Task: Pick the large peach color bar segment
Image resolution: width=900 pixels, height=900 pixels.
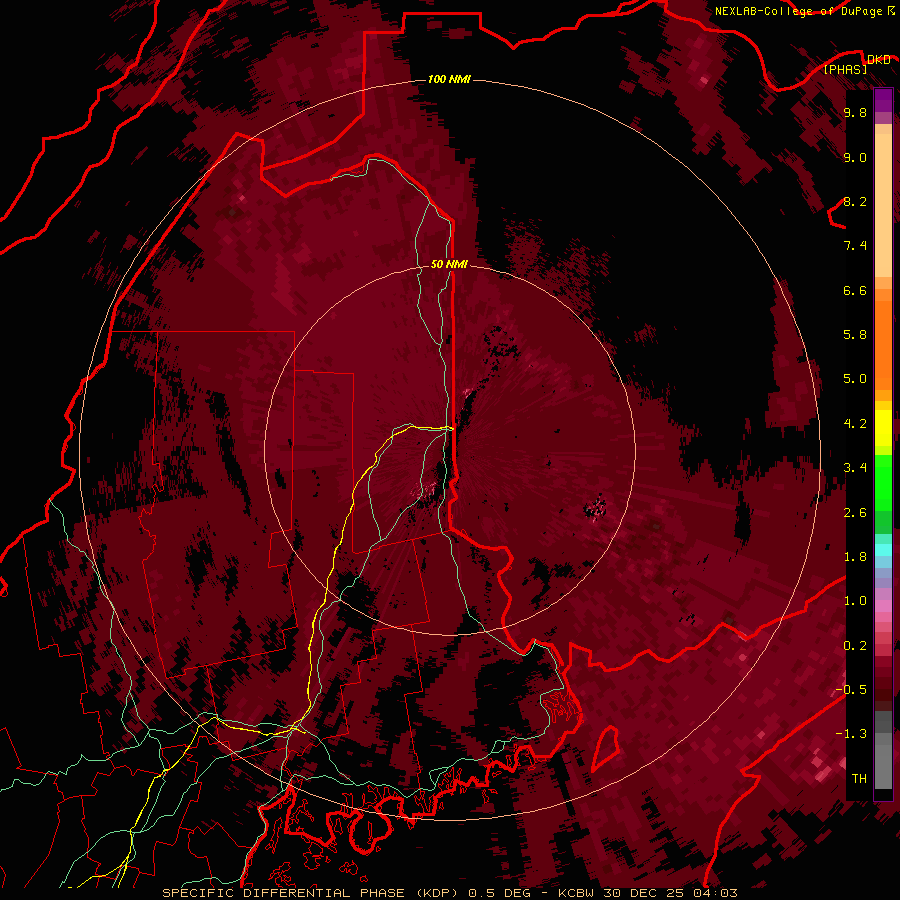Action: point(883,207)
